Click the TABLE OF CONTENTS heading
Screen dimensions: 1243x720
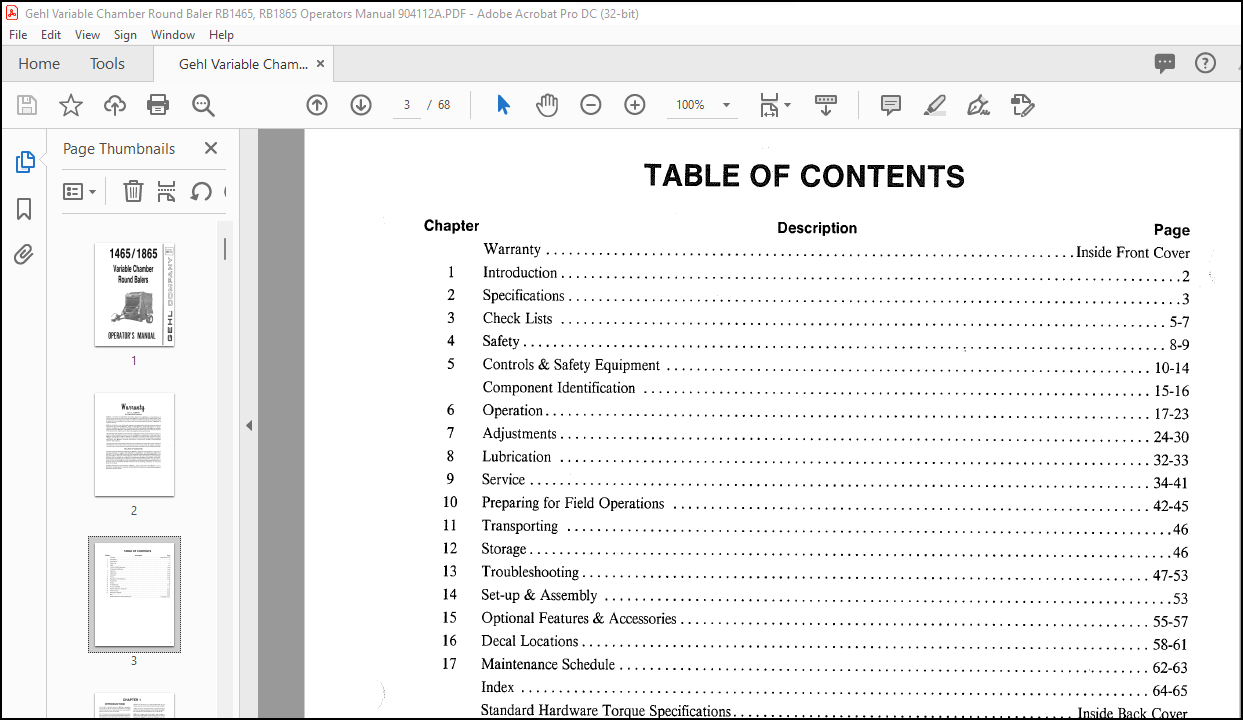(804, 176)
